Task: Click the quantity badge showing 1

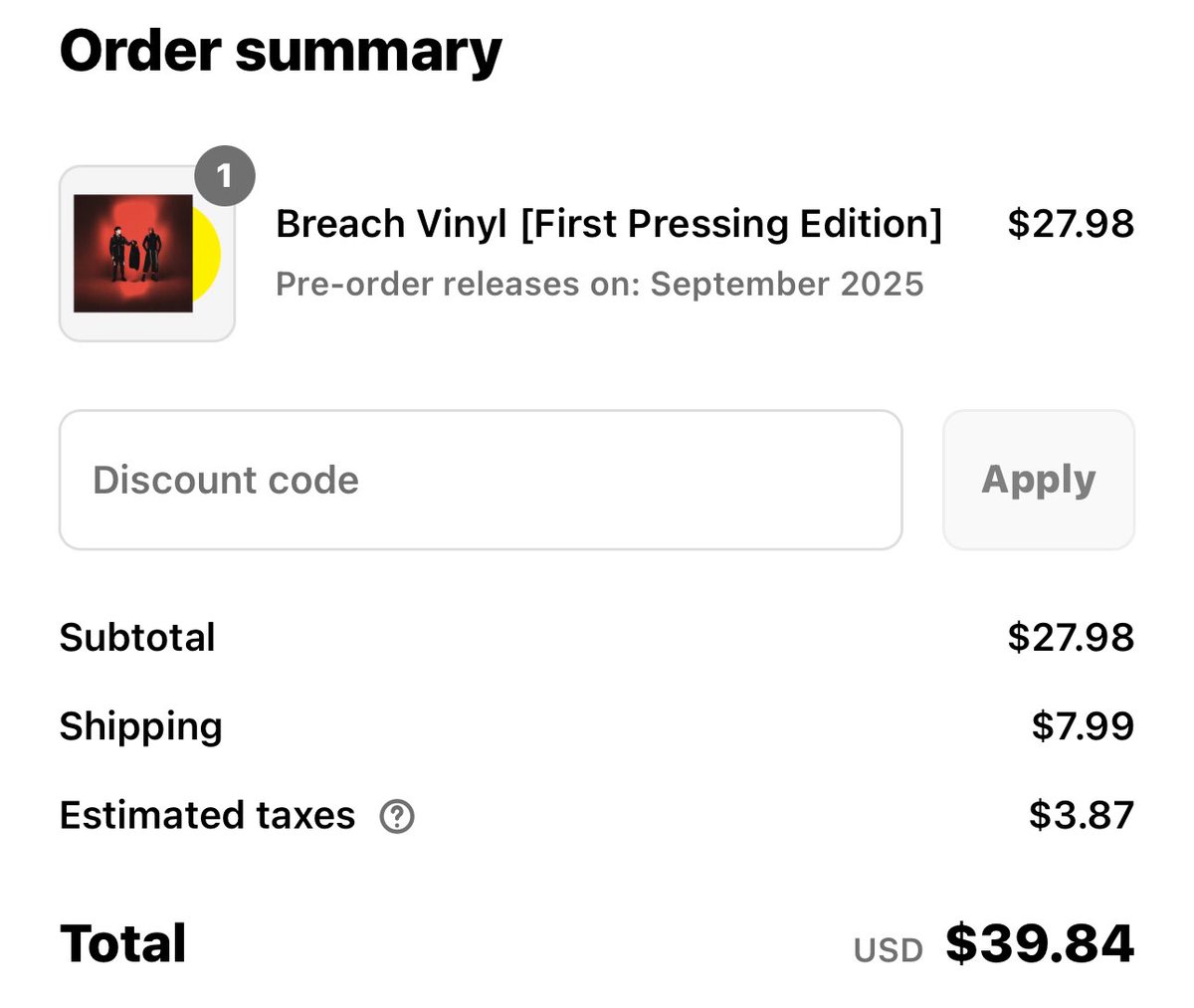Action: (x=224, y=176)
